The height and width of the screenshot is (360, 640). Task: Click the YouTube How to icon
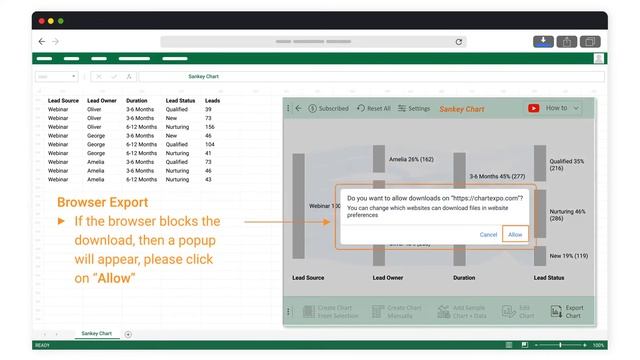click(x=533, y=108)
